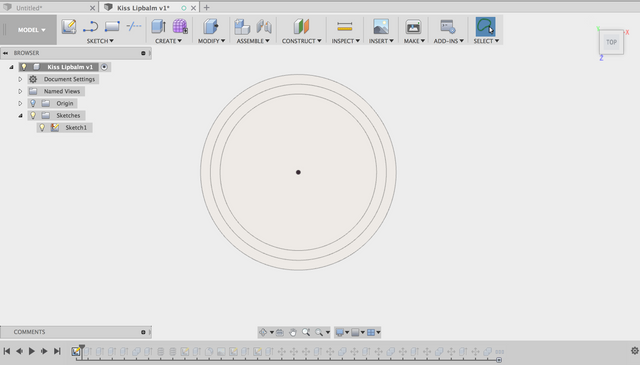Add a new design tab with plus
Image resolution: width=640 pixels, height=365 pixels.
[x=207, y=7]
